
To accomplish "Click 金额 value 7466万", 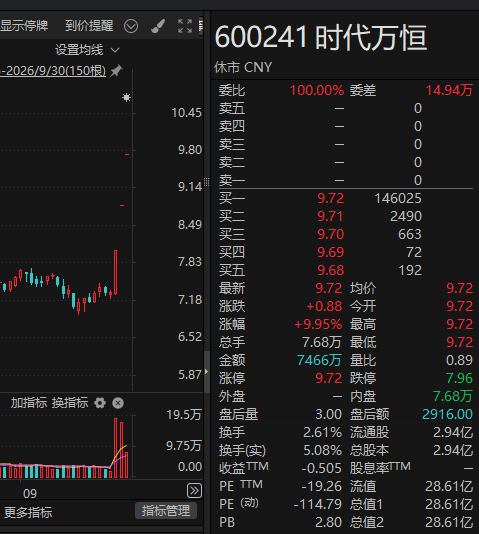I will pyautogui.click(x=319, y=361).
